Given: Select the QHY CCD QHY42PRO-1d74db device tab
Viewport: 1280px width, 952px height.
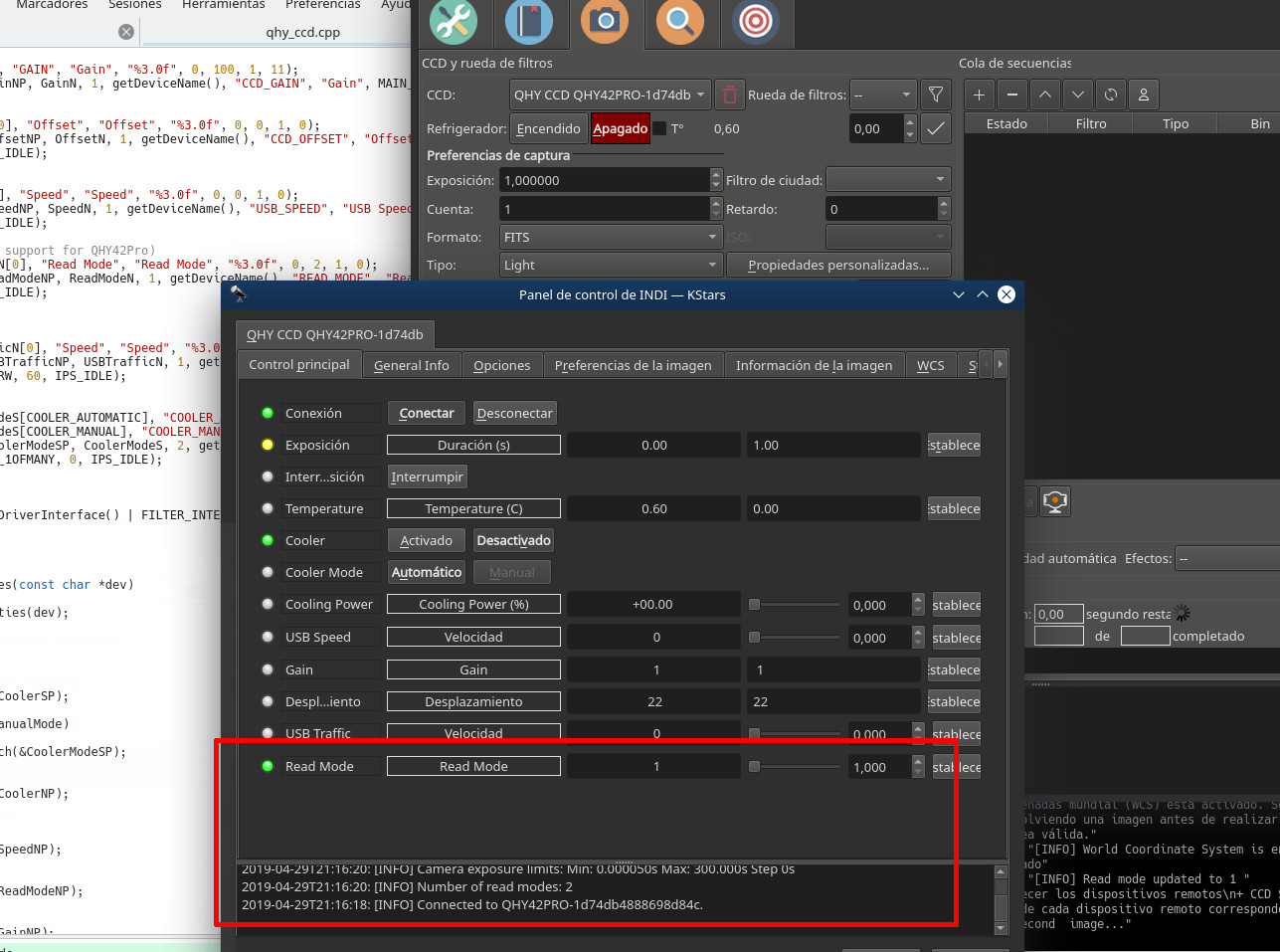Looking at the screenshot, I should pos(335,334).
